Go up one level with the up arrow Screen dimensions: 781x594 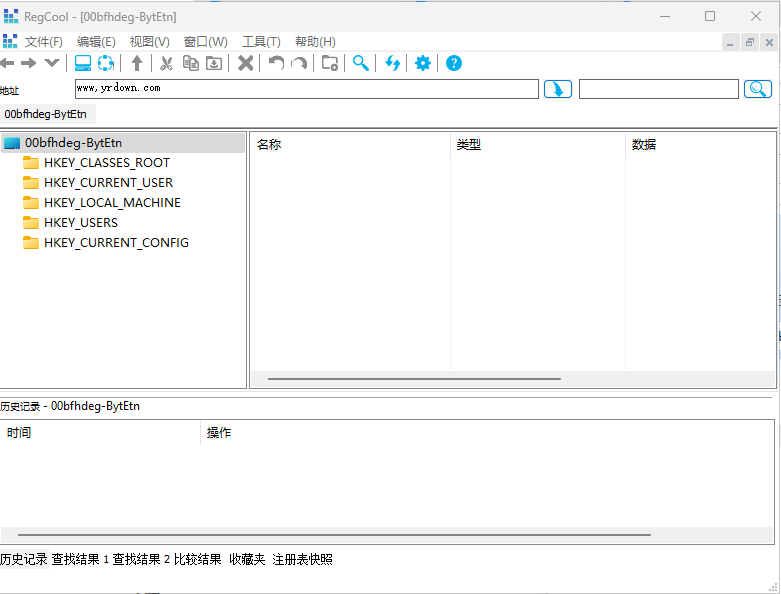pyautogui.click(x=137, y=63)
